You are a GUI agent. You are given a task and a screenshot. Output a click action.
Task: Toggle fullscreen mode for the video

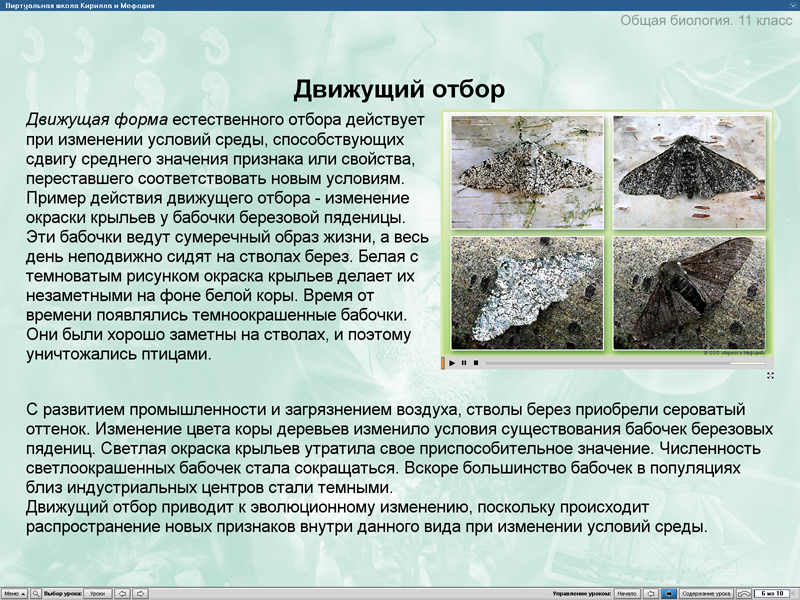coord(772,373)
